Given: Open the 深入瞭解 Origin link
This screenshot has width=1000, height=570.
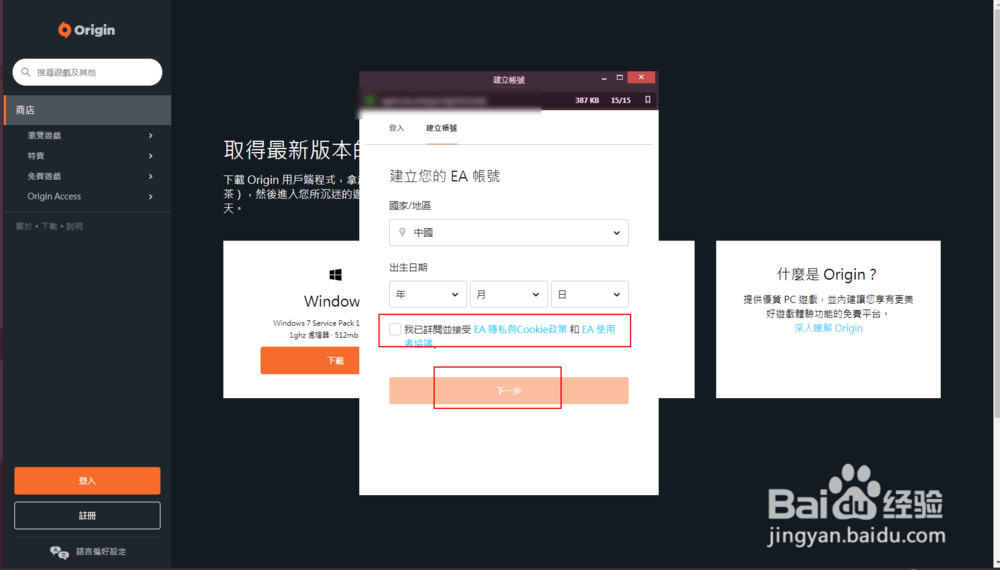Looking at the screenshot, I should point(828,328).
